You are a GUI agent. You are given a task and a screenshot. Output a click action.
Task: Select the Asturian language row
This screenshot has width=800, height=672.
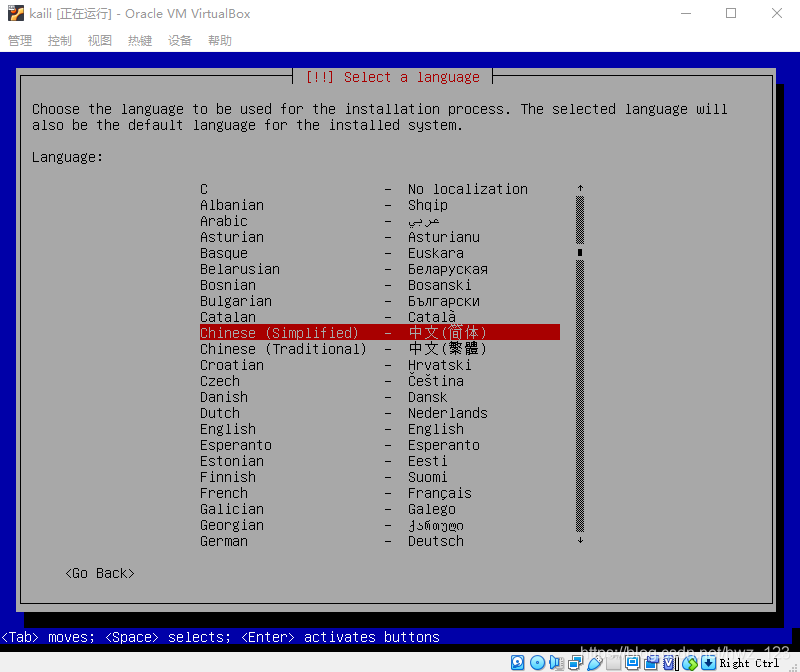[x=380, y=237]
